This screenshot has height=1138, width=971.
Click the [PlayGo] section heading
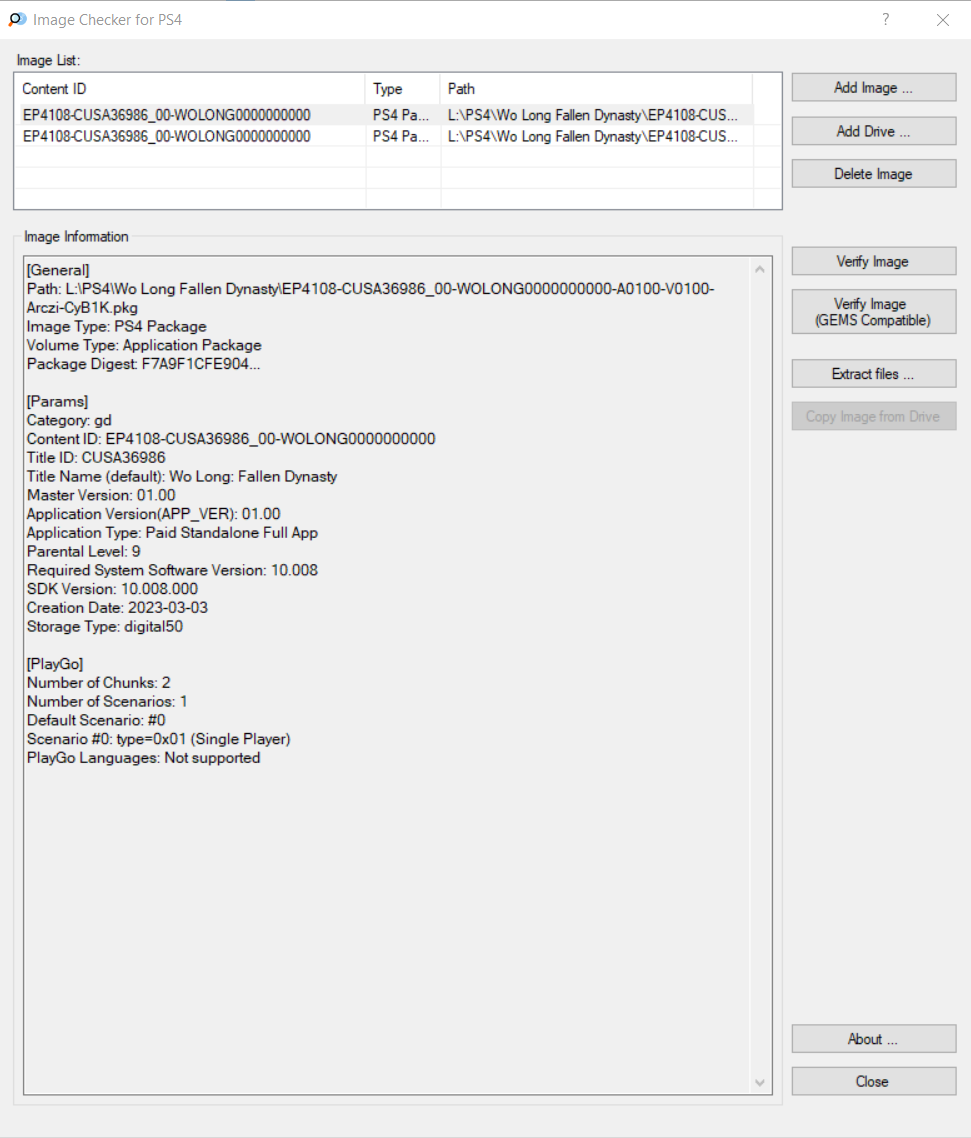click(54, 664)
